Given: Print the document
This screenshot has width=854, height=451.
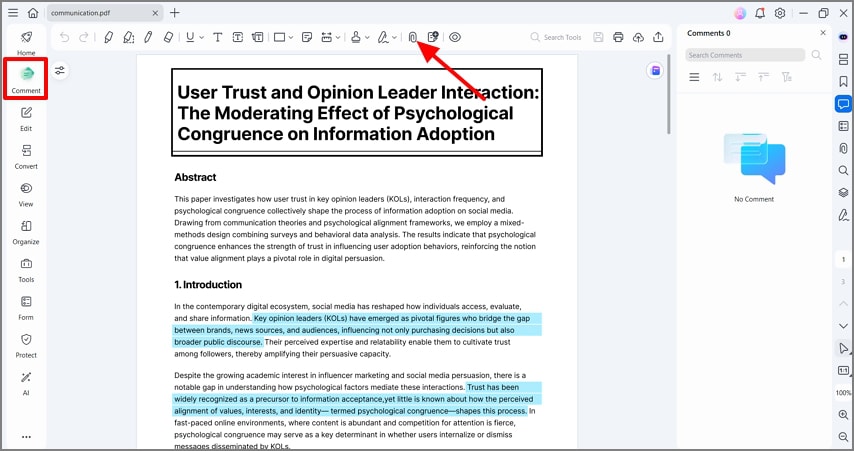Looking at the screenshot, I should point(618,37).
